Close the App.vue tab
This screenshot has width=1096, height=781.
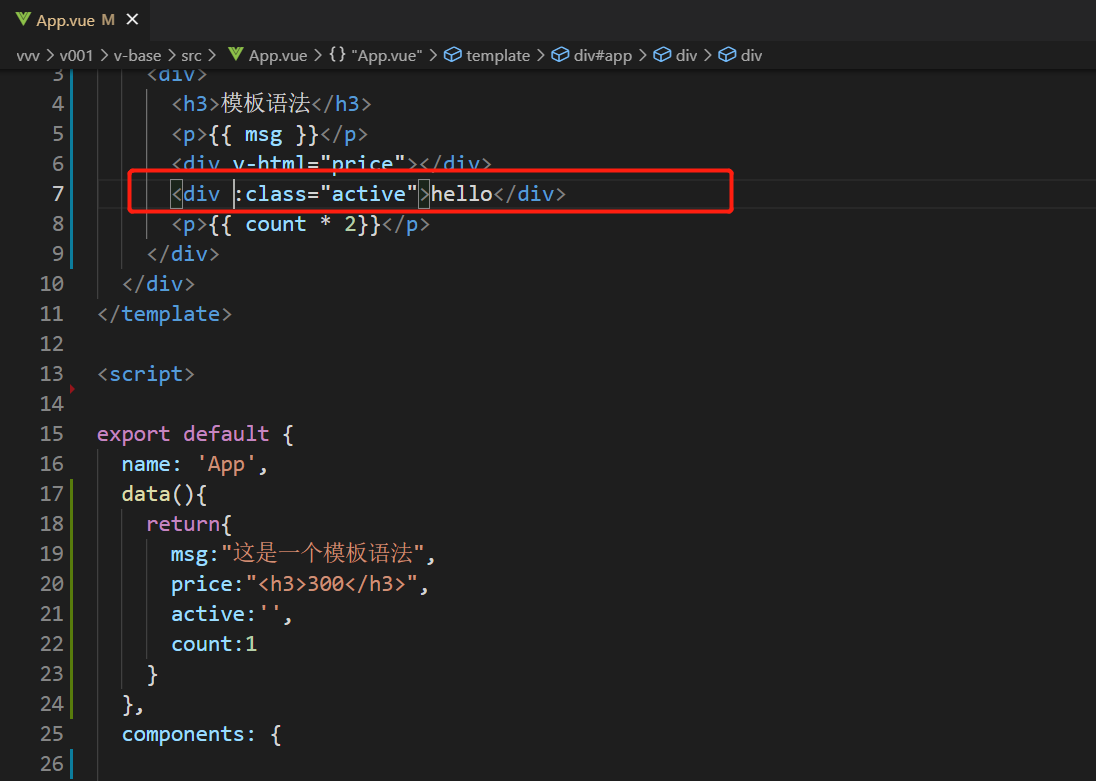[132, 20]
